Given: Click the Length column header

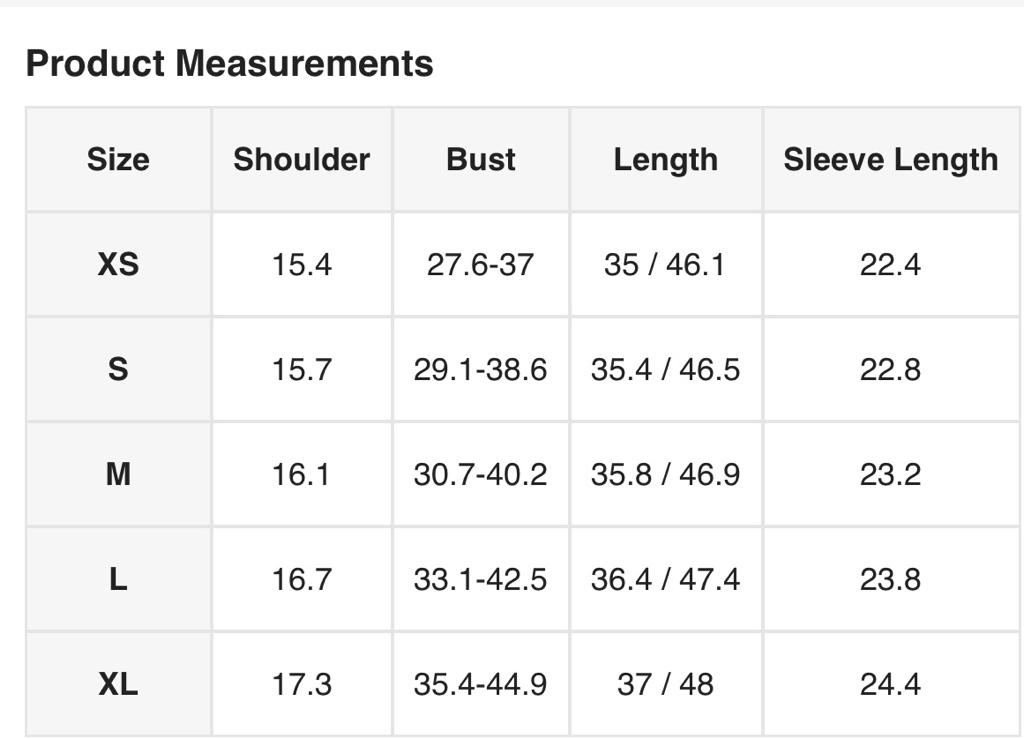Looking at the screenshot, I should (665, 160).
